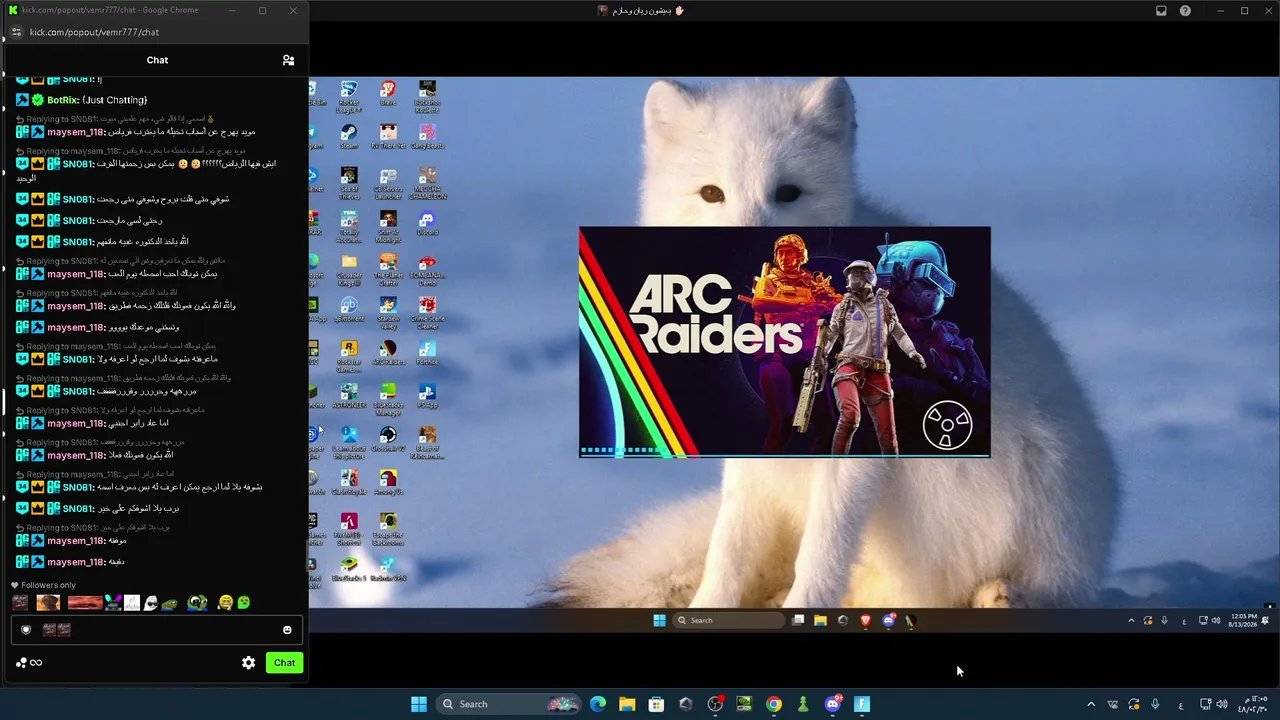This screenshot has width=1280, height=720.
Task: Open Discord from outer taskbar
Action: 833,704
